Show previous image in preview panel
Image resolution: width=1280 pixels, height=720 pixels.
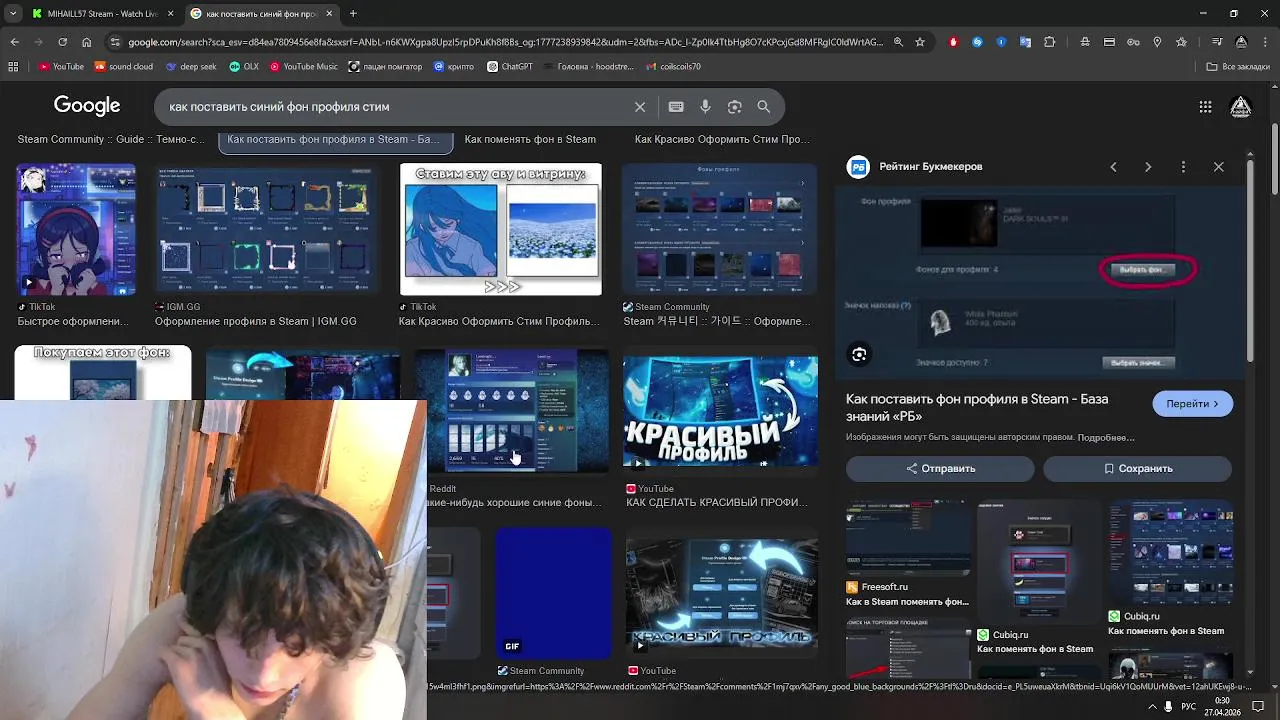[1113, 167]
